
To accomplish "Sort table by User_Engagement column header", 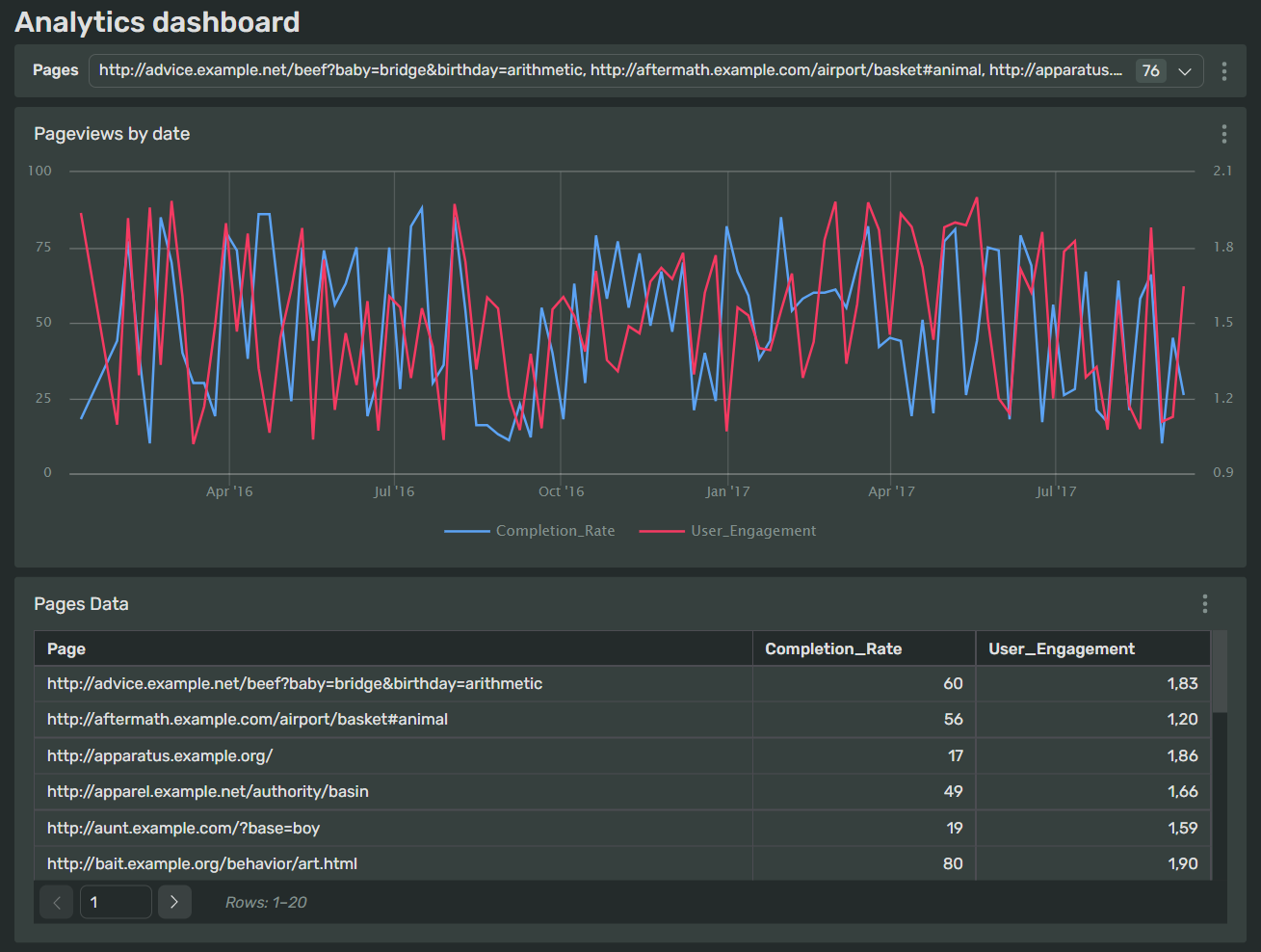I will [x=1093, y=648].
